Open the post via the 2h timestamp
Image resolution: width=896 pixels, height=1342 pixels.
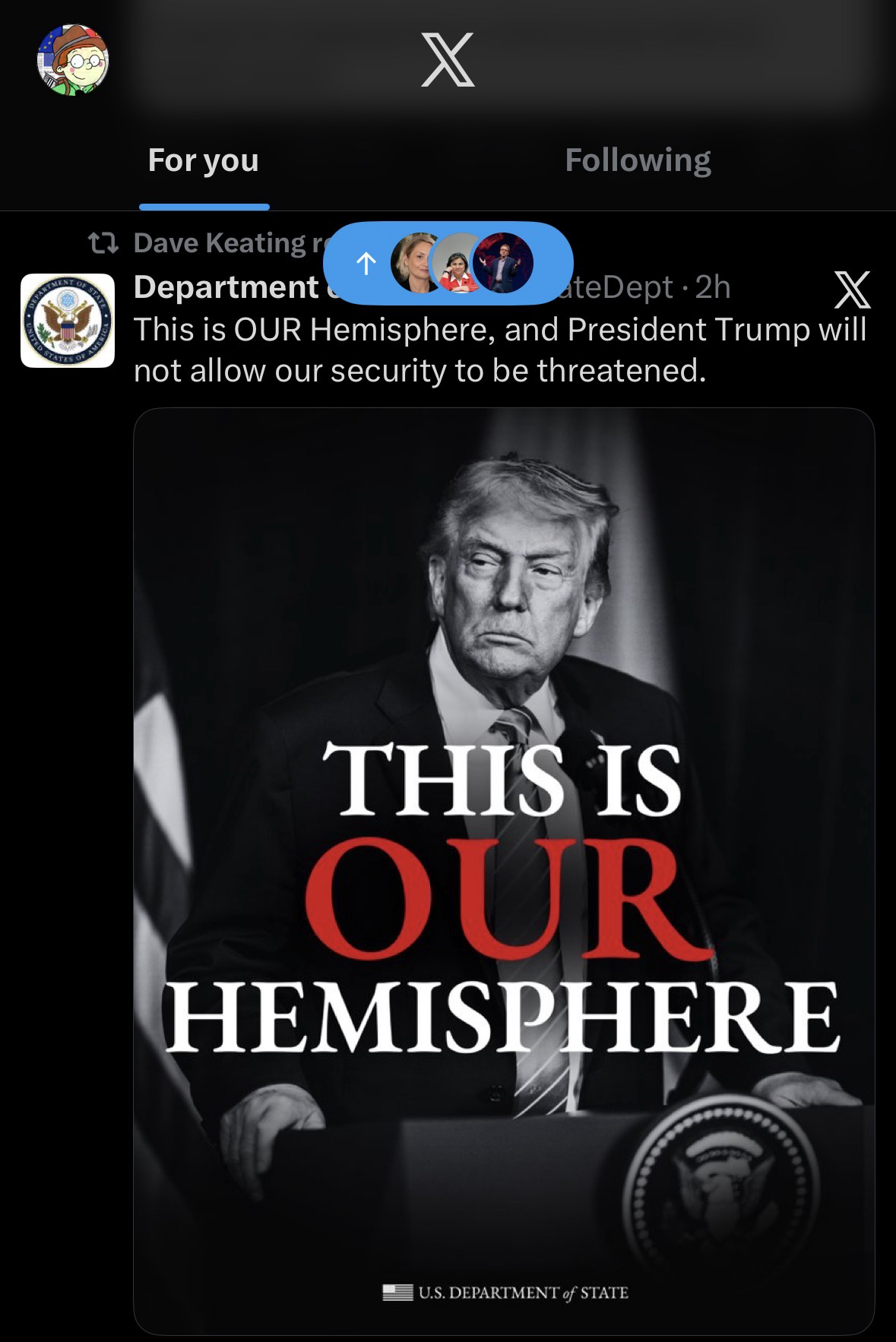pos(713,287)
